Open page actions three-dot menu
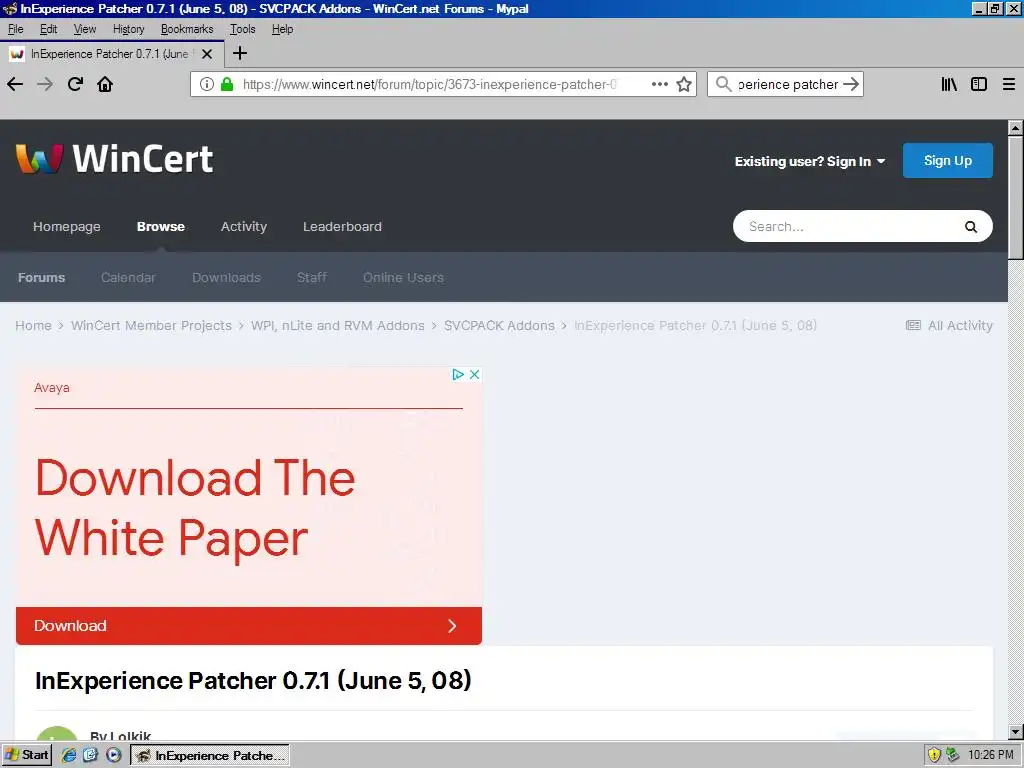The image size is (1024, 768). [660, 84]
